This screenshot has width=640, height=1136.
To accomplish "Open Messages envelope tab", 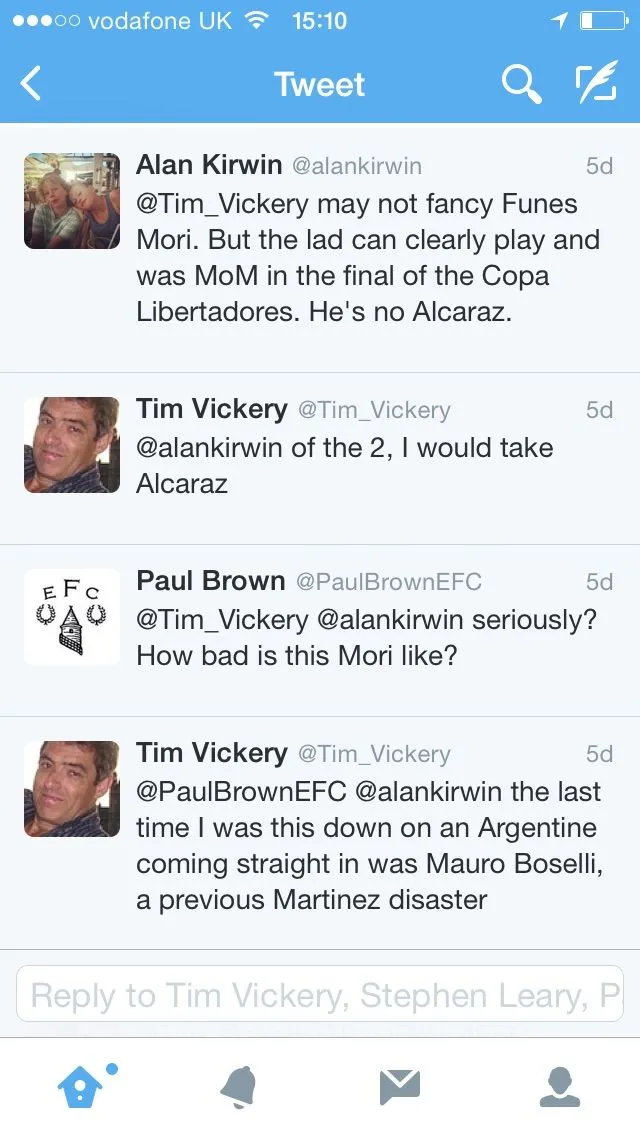I will point(399,1086).
